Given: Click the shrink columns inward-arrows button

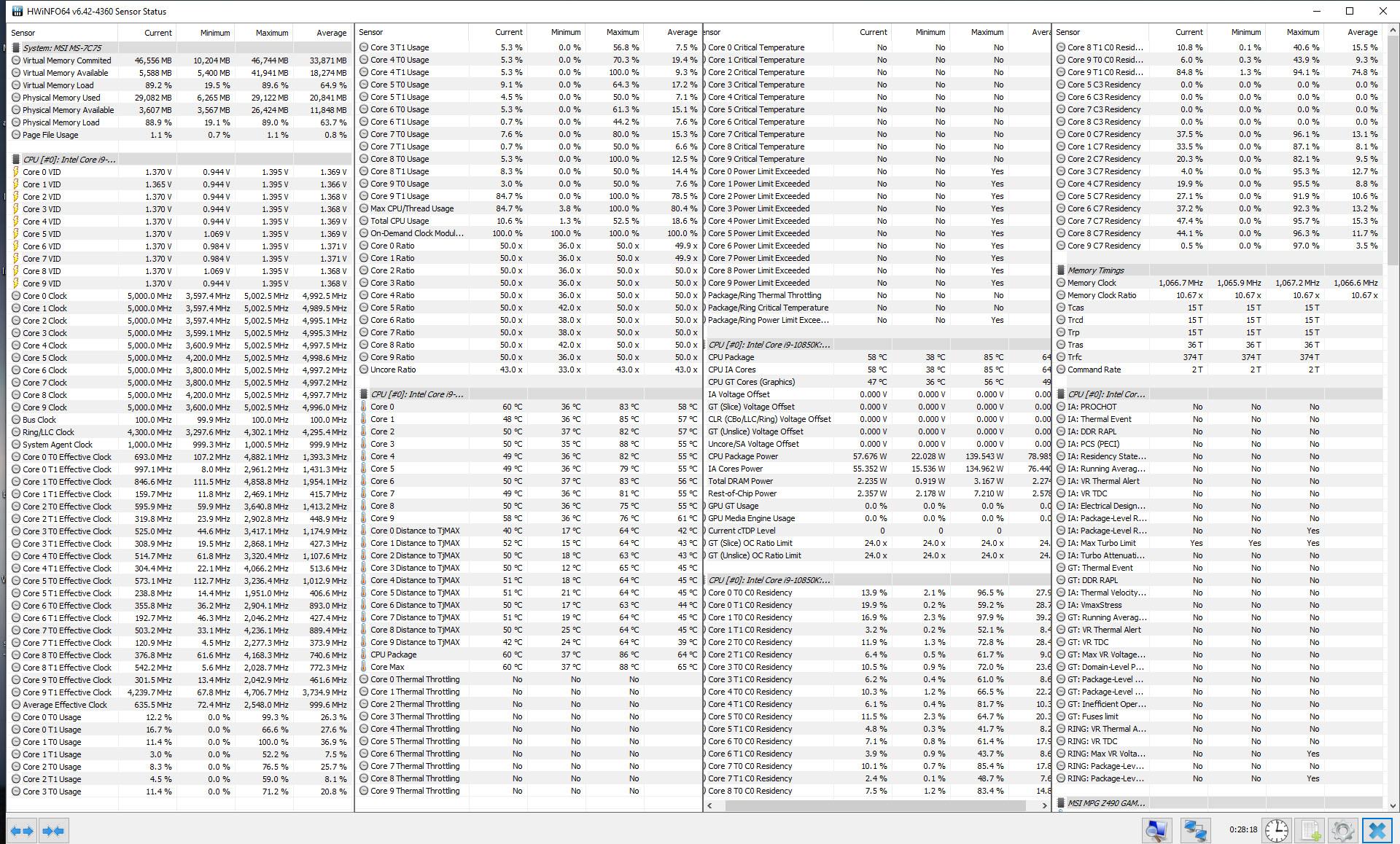Looking at the screenshot, I should click(x=53, y=830).
